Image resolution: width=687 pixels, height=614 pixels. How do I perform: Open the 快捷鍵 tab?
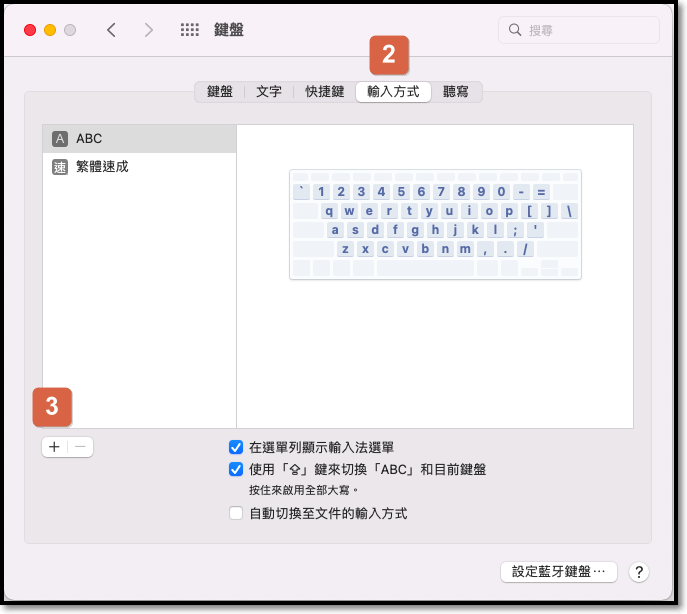tap(325, 92)
